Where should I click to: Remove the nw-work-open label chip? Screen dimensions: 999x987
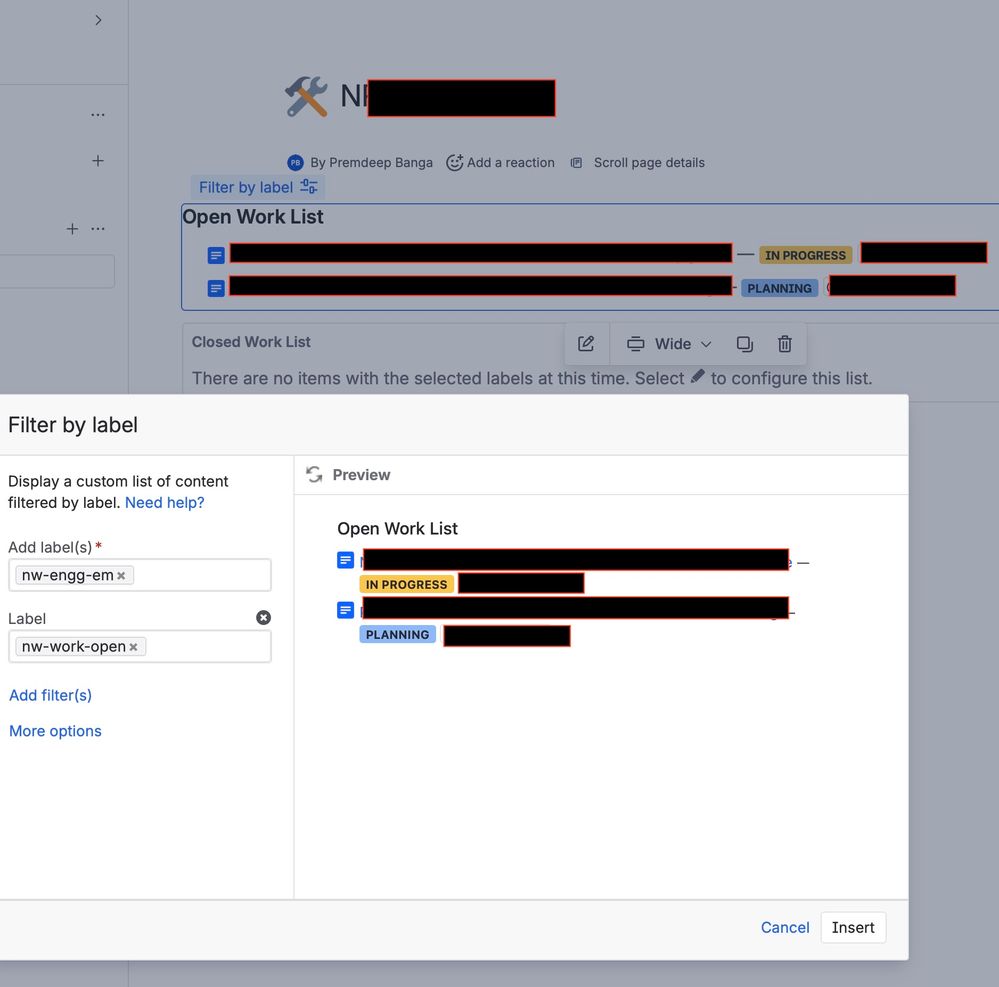(x=133, y=647)
